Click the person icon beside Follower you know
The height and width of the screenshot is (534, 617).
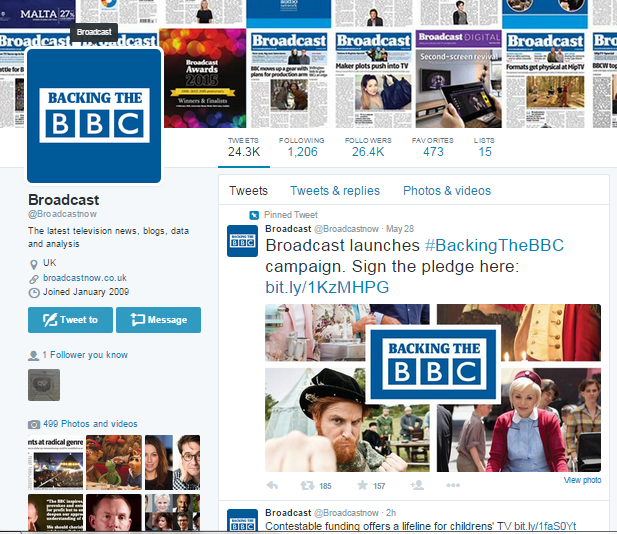tap(33, 355)
